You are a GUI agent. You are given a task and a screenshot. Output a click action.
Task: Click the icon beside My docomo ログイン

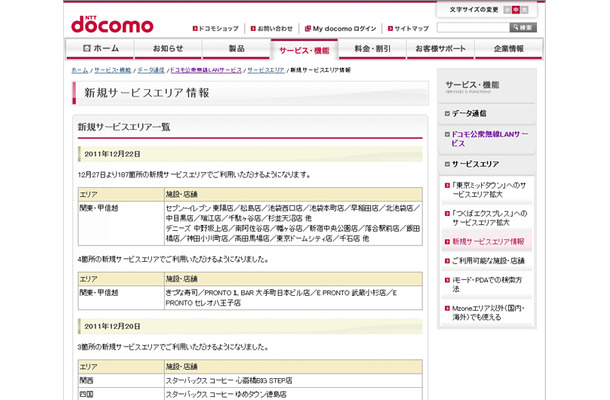[x=308, y=28]
